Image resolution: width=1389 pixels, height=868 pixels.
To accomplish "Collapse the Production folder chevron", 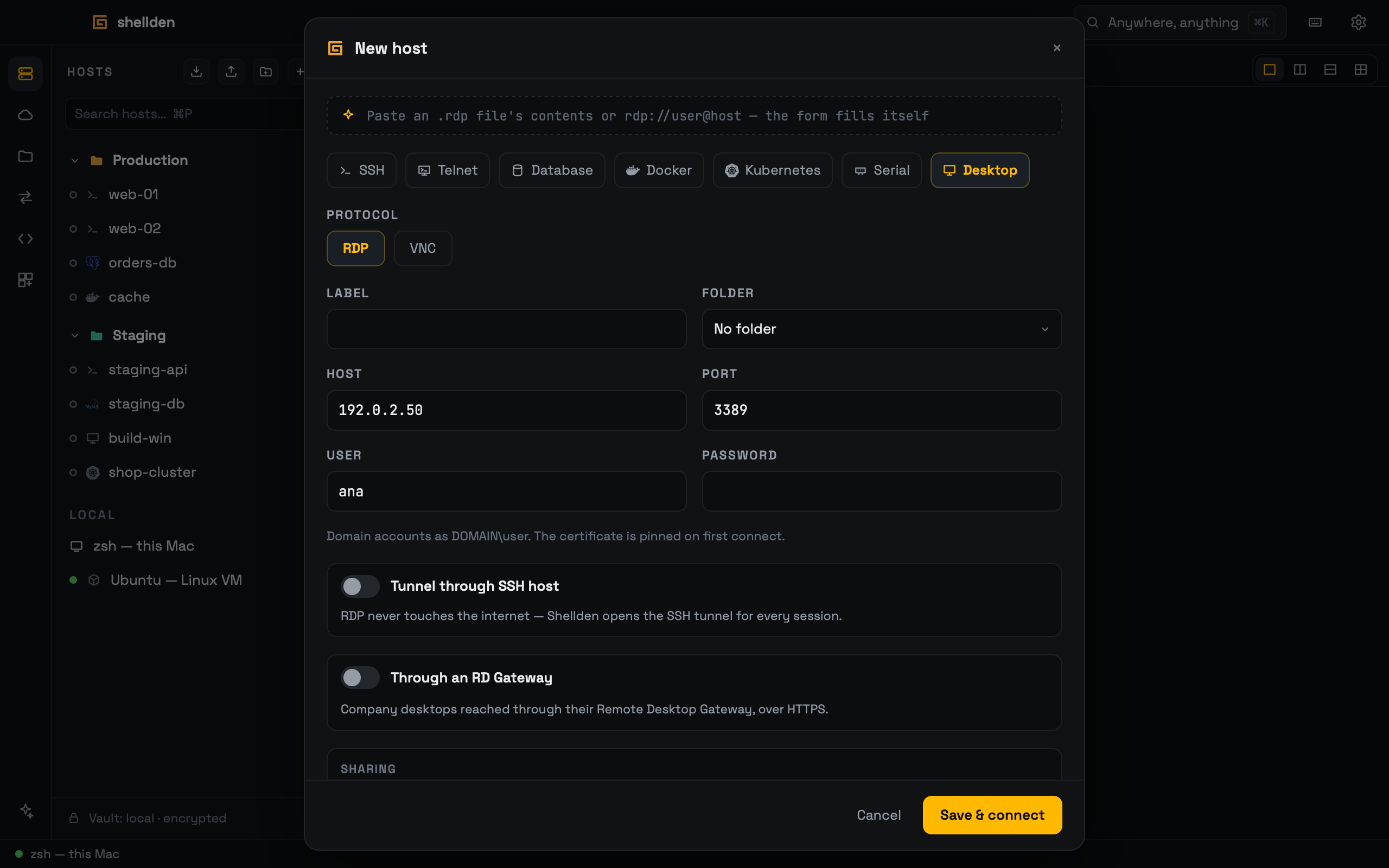I will tap(75, 161).
